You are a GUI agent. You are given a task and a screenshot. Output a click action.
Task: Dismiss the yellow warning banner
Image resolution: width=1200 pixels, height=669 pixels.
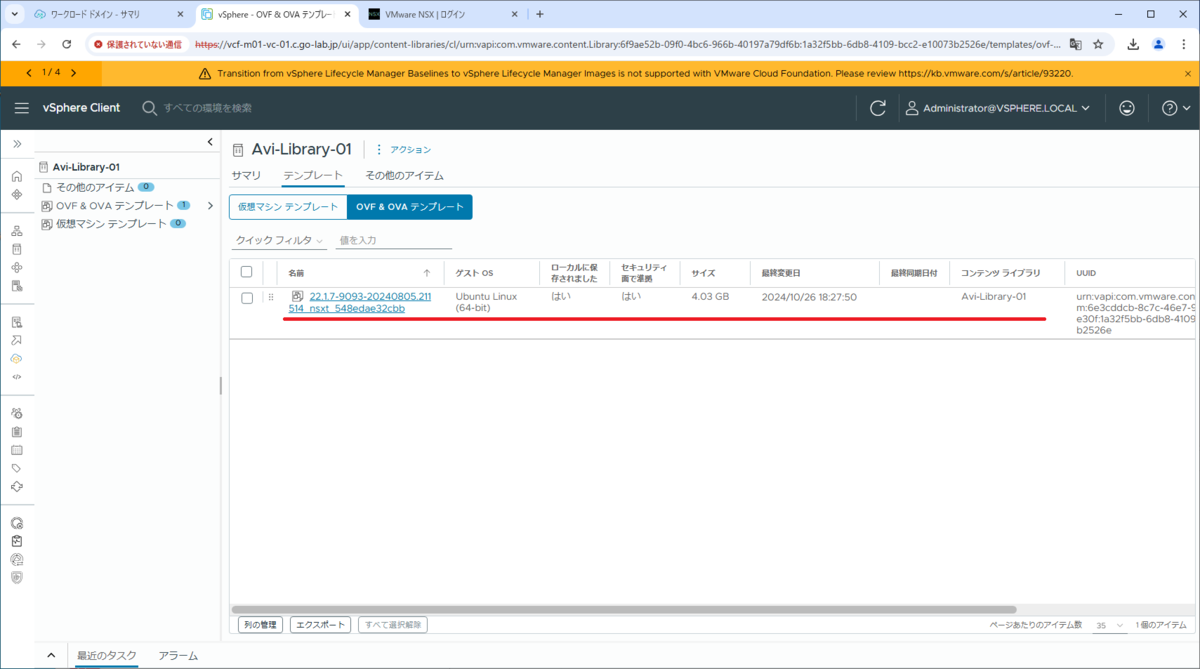click(1189, 73)
